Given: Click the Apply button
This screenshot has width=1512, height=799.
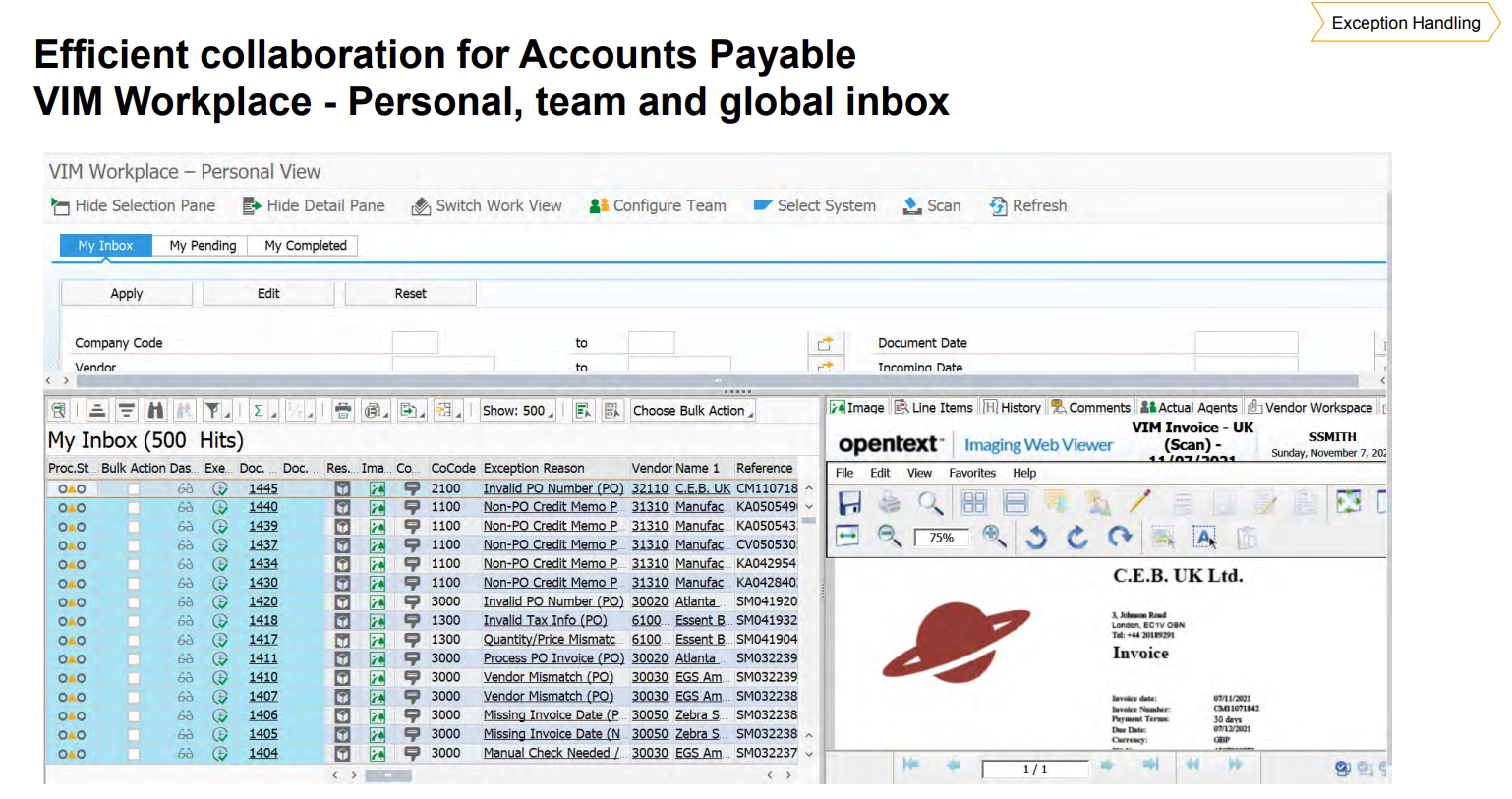Looking at the screenshot, I should [127, 293].
